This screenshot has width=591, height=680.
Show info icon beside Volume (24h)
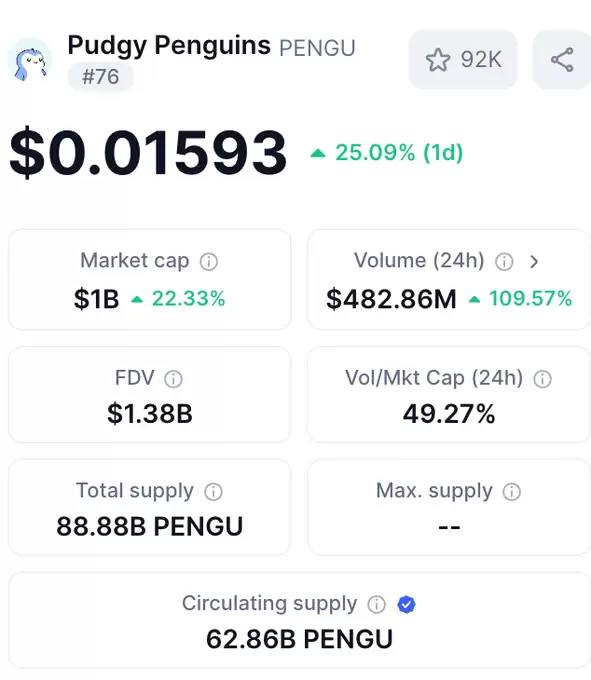pos(504,262)
